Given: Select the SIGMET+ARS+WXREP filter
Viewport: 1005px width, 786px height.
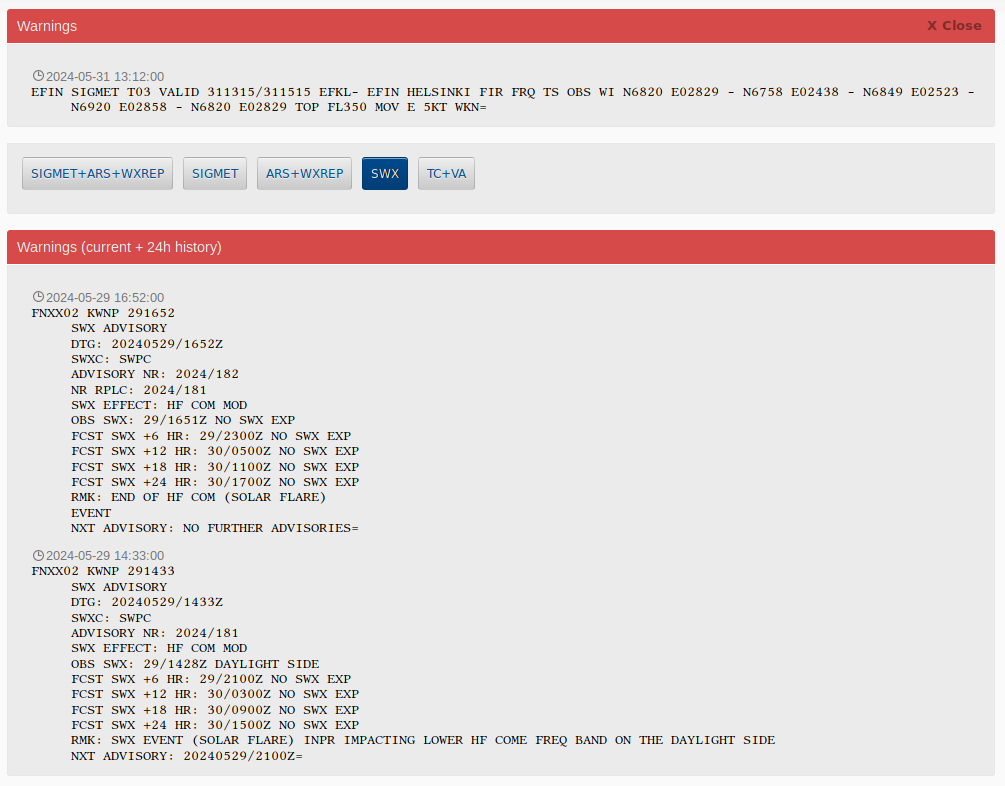Looking at the screenshot, I should (x=97, y=173).
